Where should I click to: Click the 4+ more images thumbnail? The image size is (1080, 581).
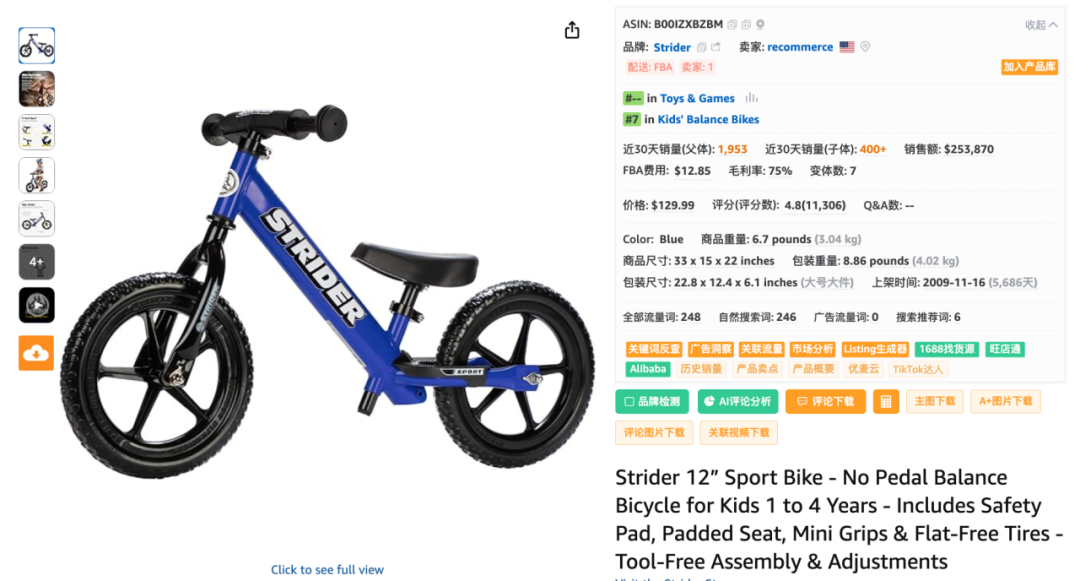(37, 262)
